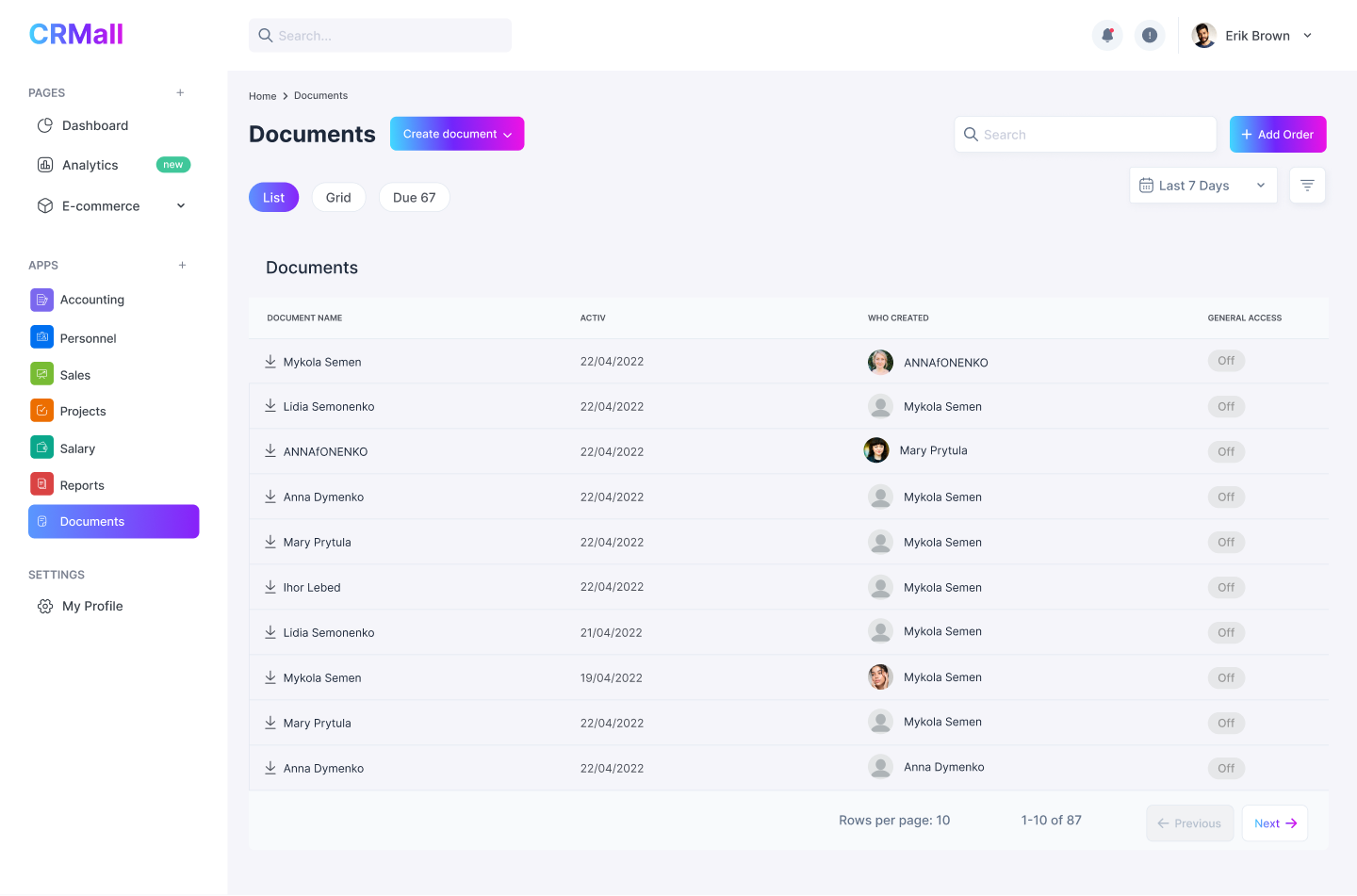Viewport: 1357px width, 896px height.
Task: Click plus icon beside PAGES section
Action: pyautogui.click(x=180, y=93)
